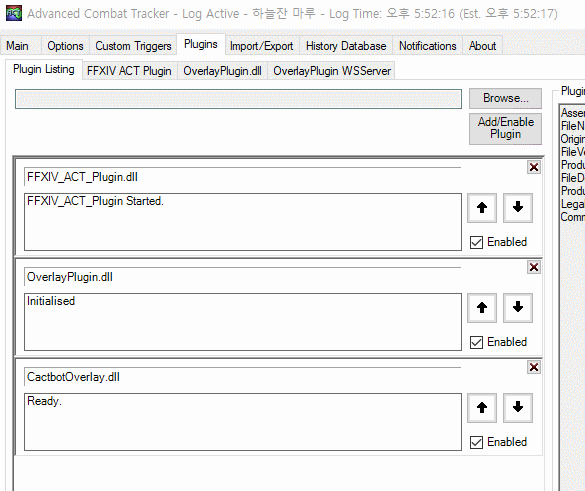Open the OverlayPlugin.dll sub-tab
585x491 pixels.
[x=222, y=71]
